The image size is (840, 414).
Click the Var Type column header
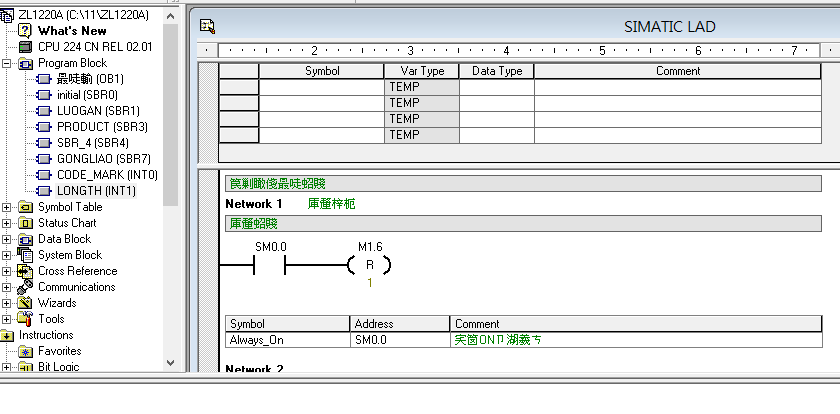pos(421,71)
